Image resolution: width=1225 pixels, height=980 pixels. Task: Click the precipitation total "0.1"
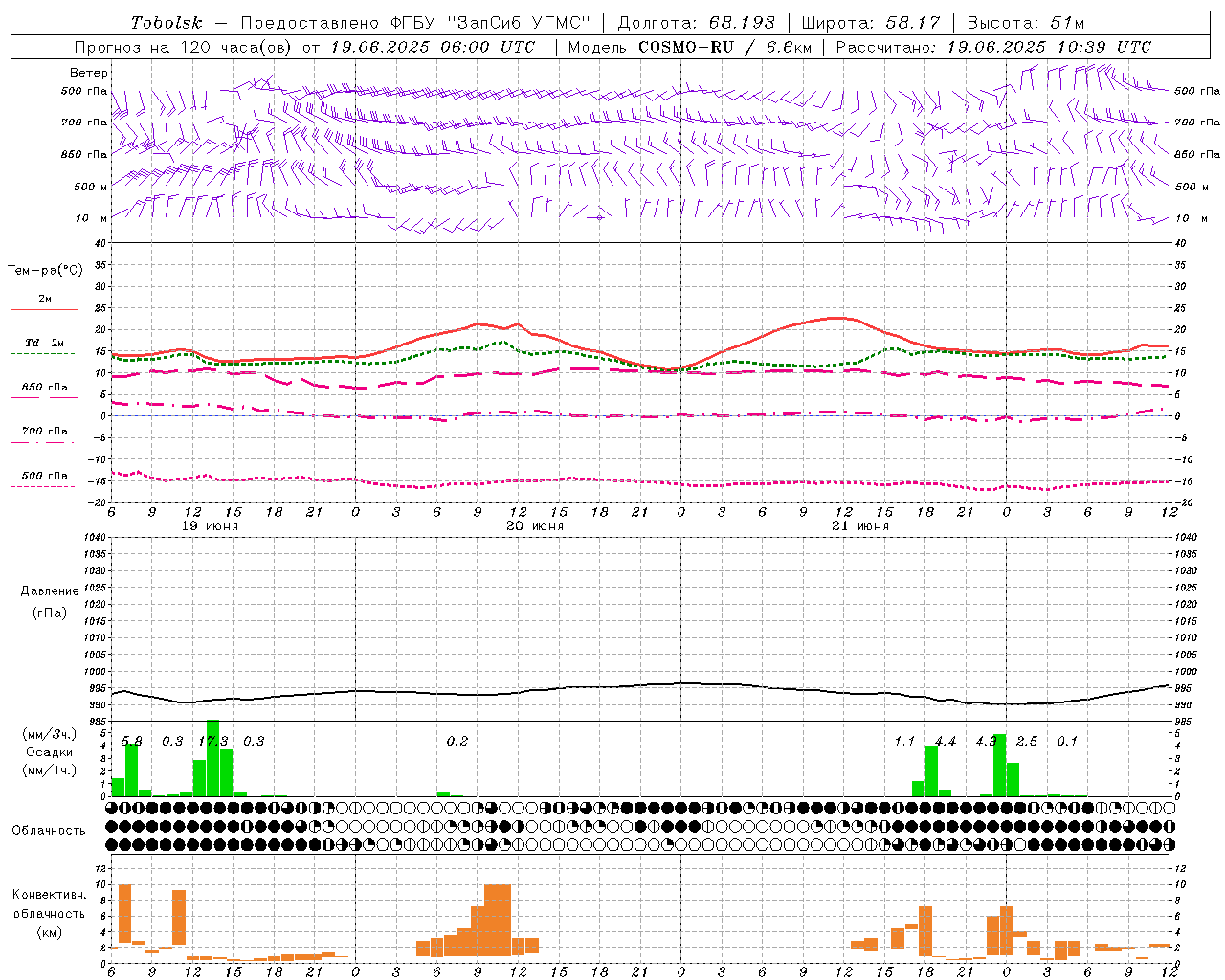tap(1067, 742)
